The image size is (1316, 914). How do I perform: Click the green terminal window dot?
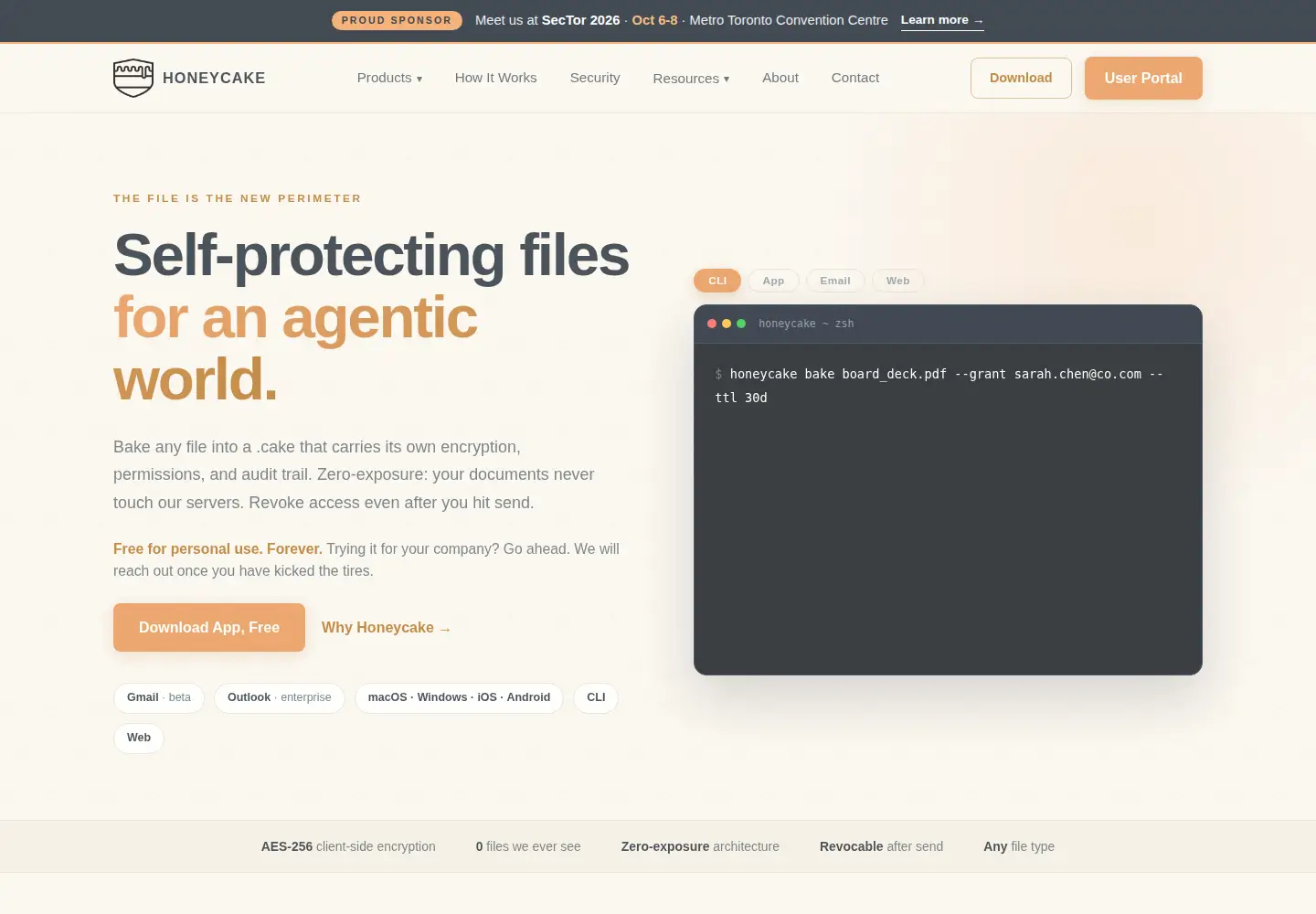pos(741,324)
